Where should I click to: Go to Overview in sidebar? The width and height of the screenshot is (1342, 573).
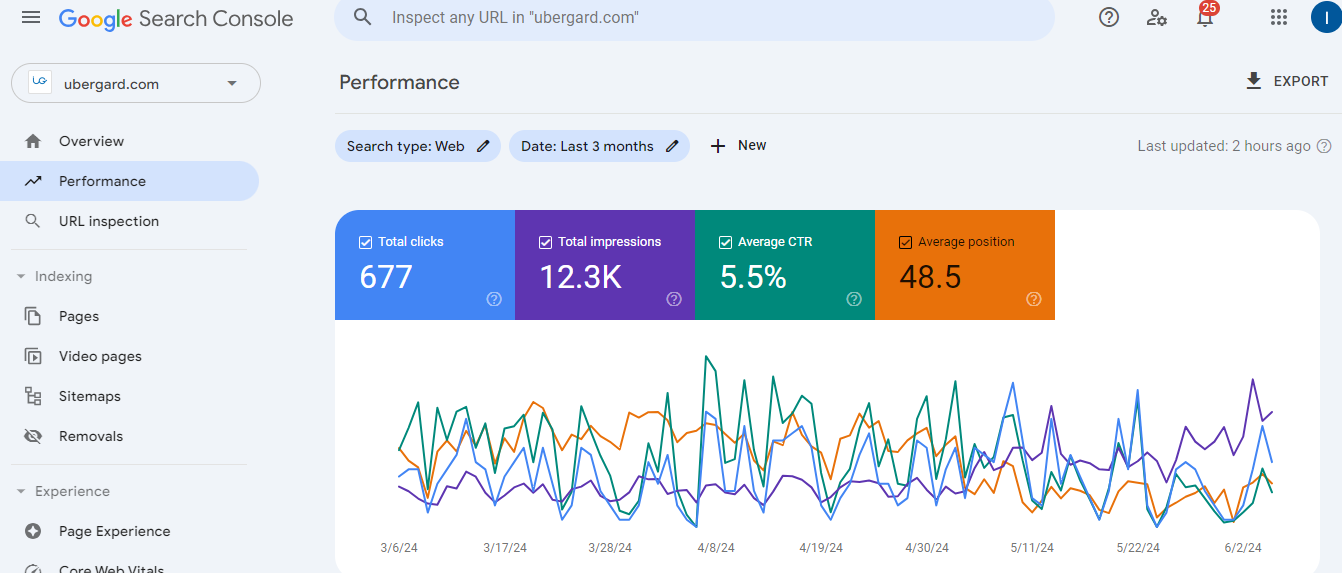91,141
